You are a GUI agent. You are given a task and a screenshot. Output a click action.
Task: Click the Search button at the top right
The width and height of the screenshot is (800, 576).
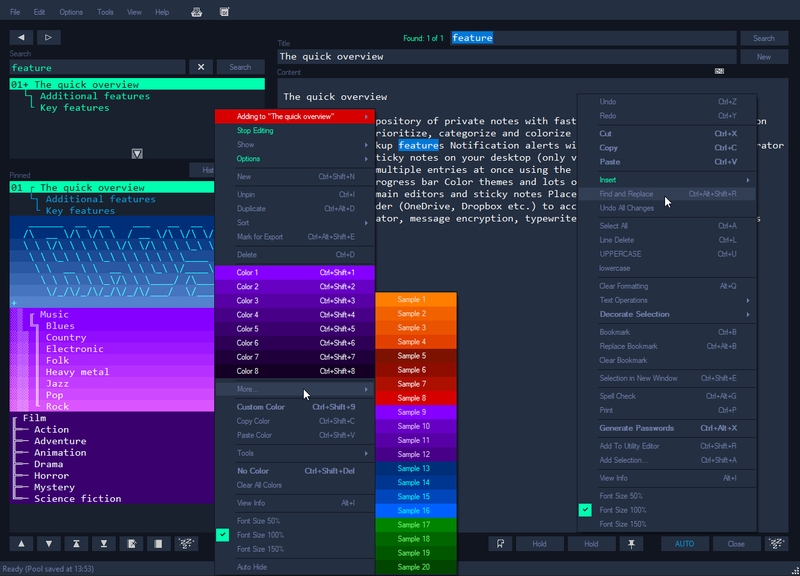tap(764, 38)
